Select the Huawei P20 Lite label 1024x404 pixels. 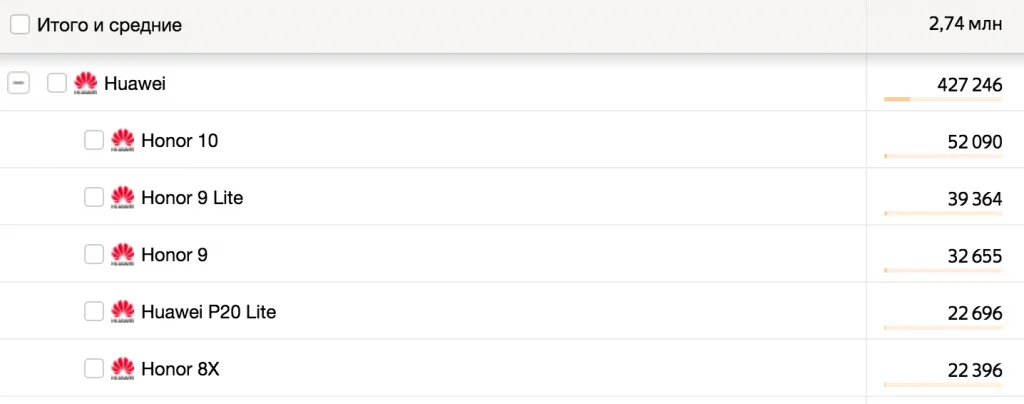coord(208,312)
